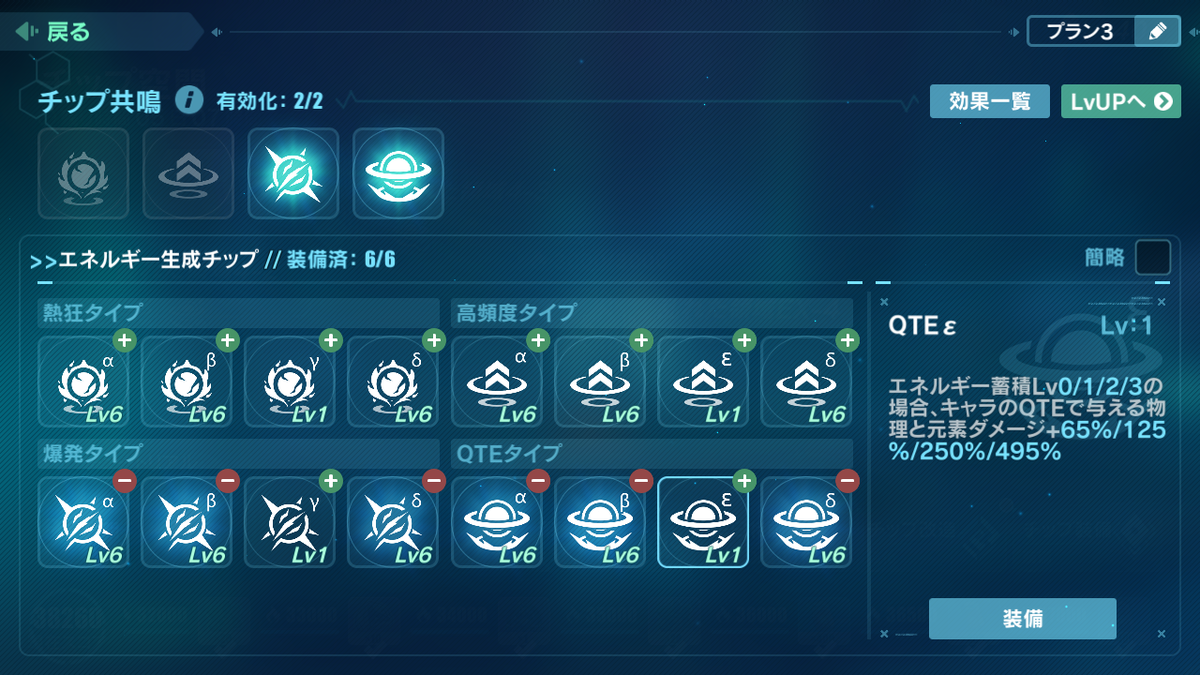
Task: Click the inactive 熱狂 resonance slot
Action: [83, 173]
